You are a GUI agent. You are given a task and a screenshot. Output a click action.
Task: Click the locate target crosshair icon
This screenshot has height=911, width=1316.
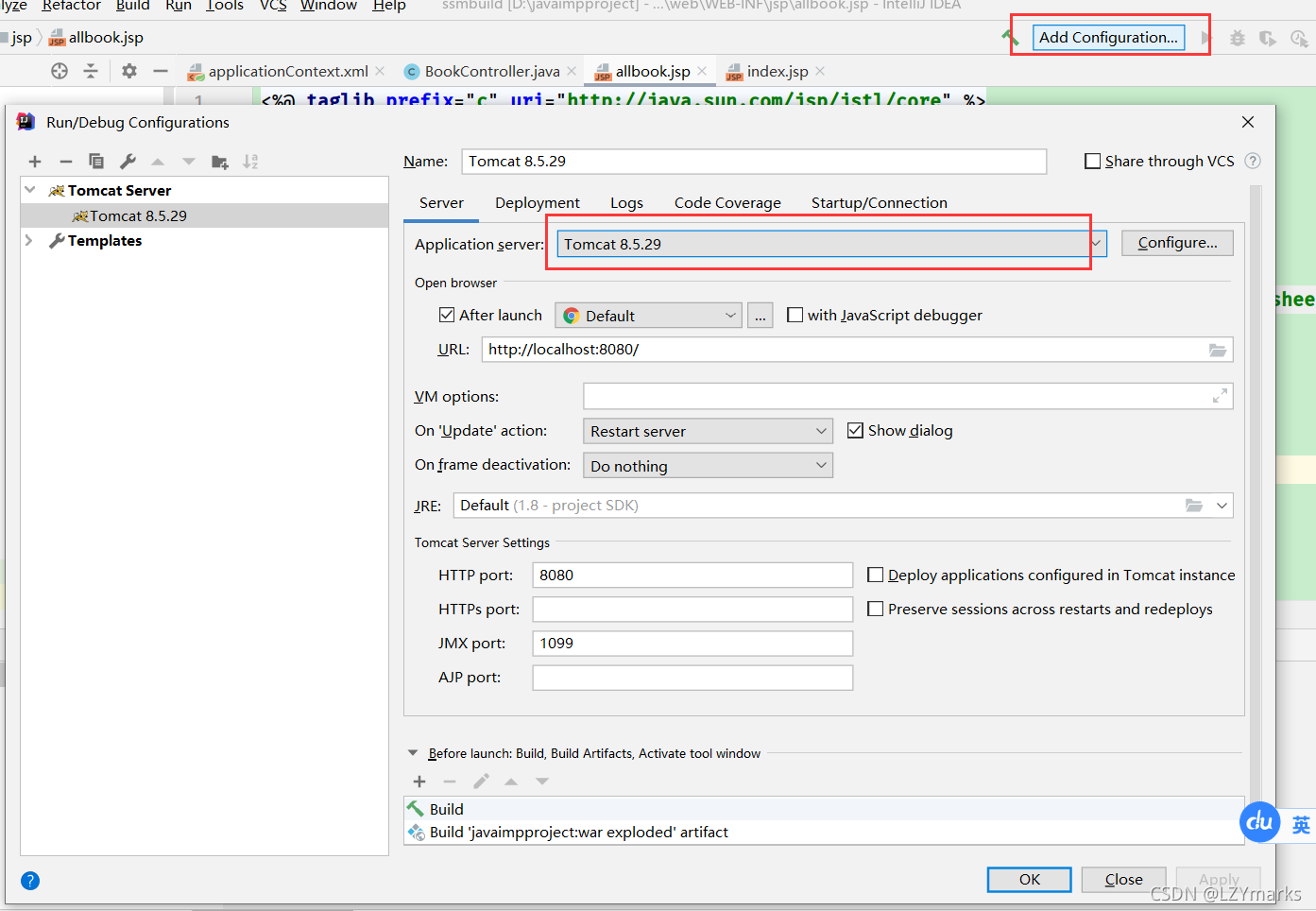point(60,71)
